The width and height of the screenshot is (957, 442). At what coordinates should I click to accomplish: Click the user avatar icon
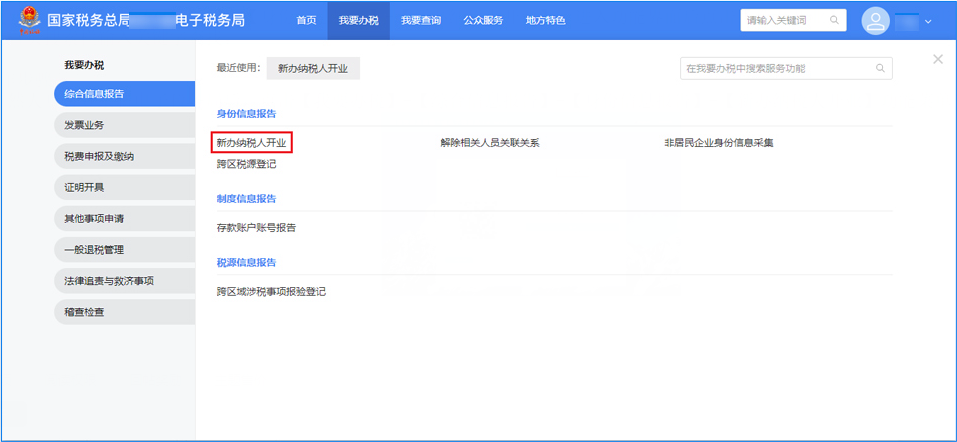pos(875,21)
